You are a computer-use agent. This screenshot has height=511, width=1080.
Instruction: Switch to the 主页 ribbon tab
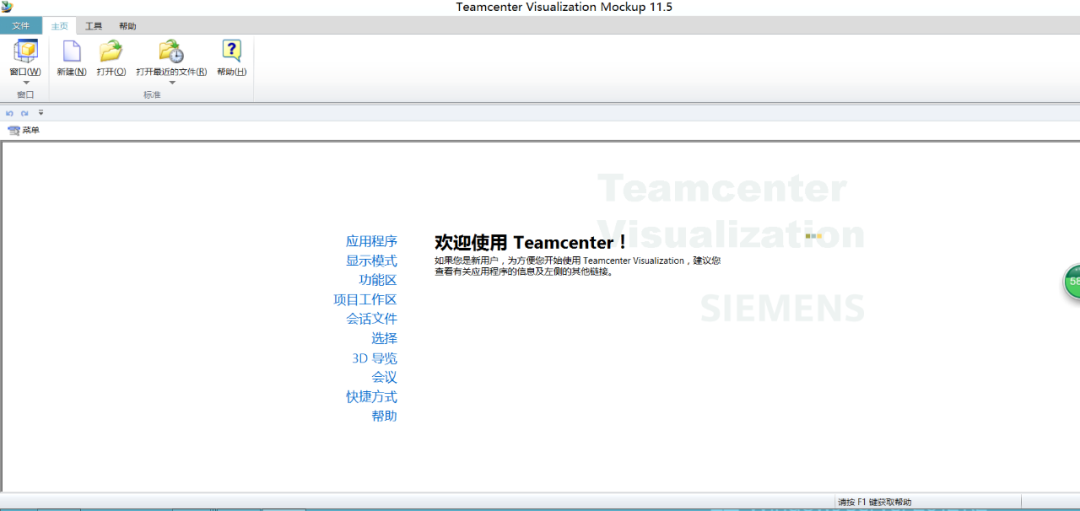click(x=60, y=26)
